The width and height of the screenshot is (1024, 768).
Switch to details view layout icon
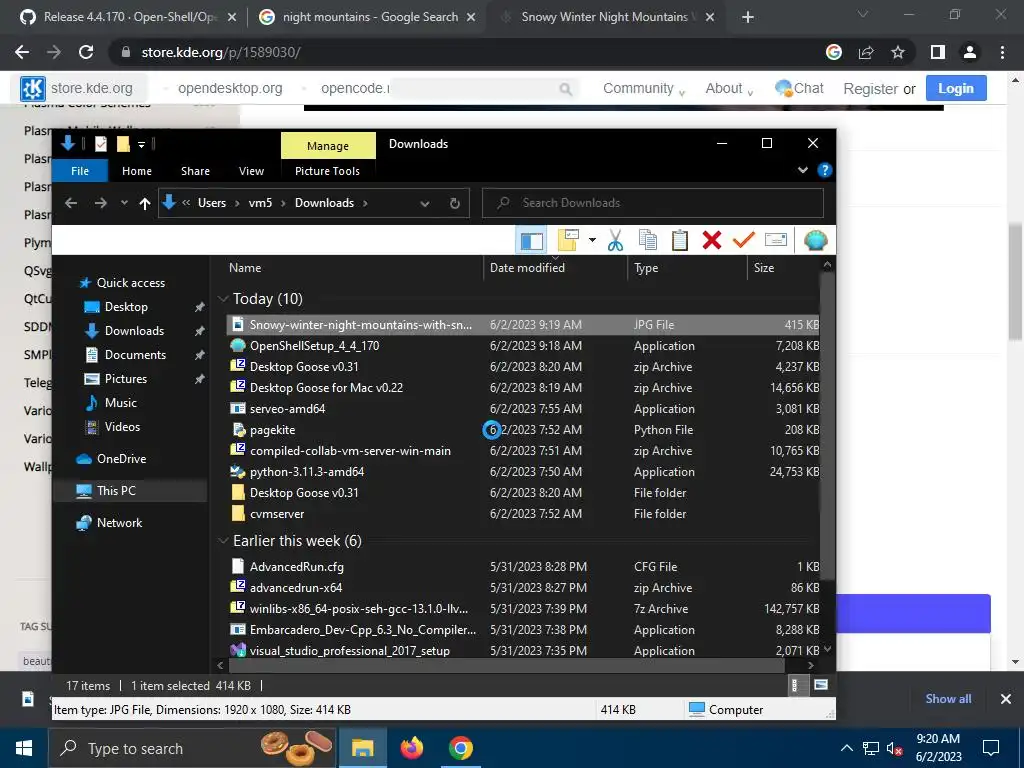point(795,685)
